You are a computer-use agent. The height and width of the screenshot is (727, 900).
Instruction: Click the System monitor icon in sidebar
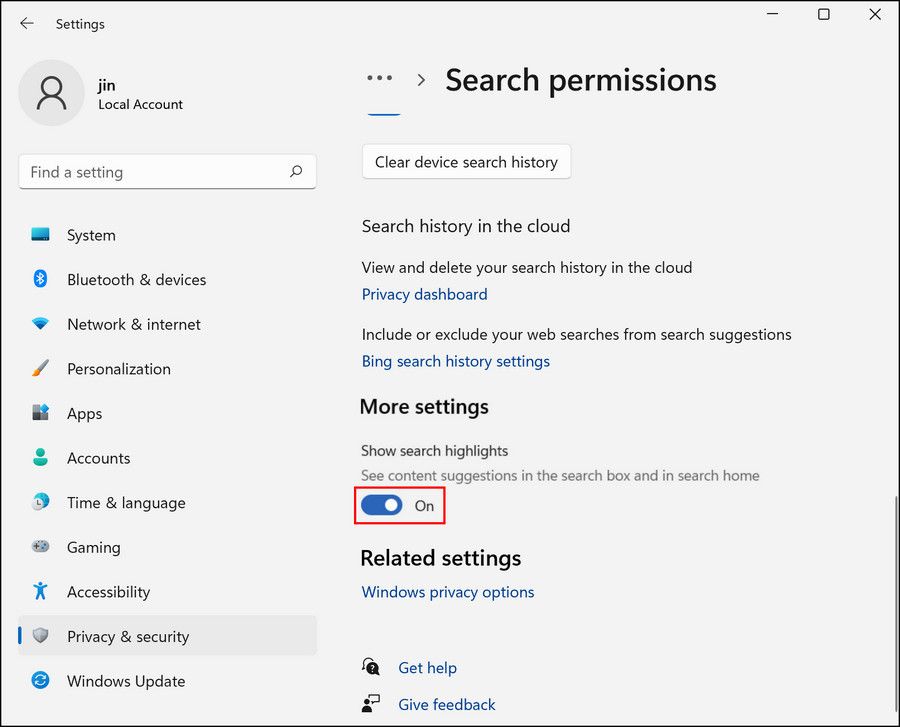(x=40, y=235)
